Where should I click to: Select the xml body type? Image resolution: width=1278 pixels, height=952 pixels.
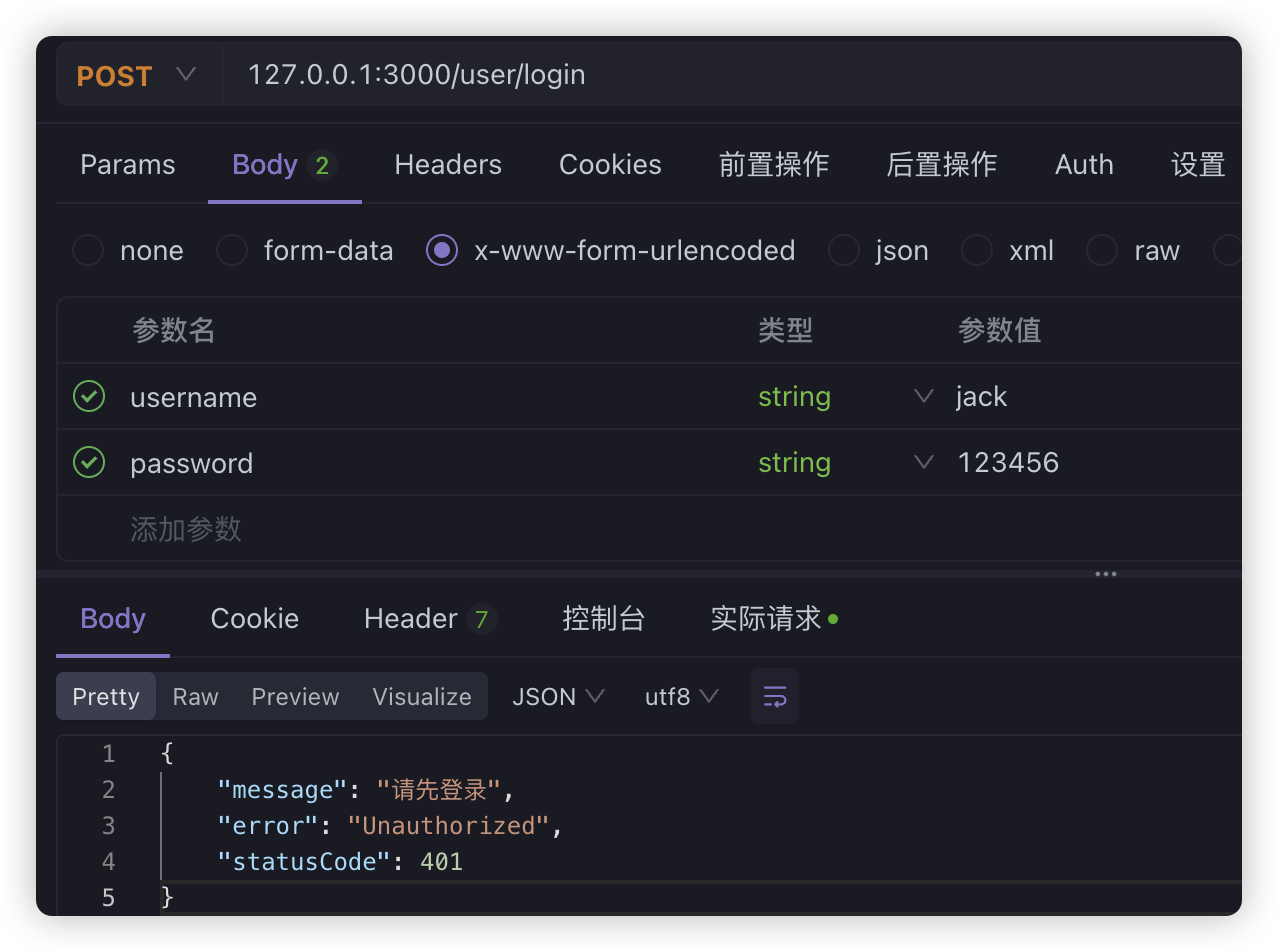tap(977, 250)
